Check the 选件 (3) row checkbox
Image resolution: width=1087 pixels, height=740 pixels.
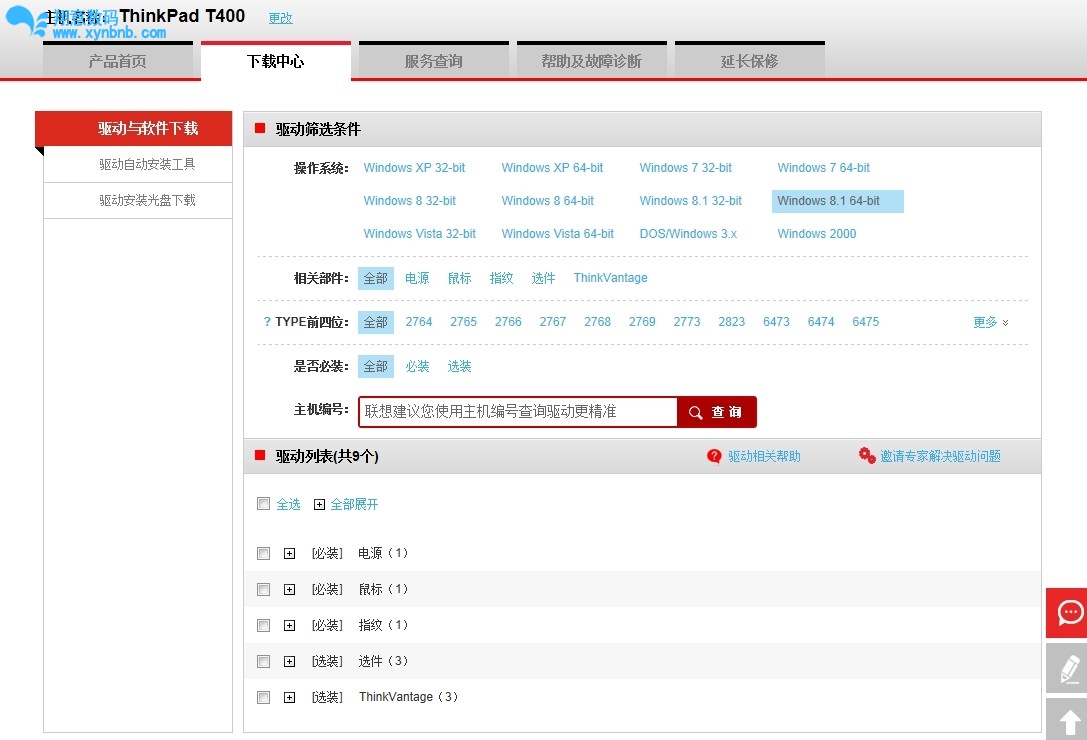point(263,662)
